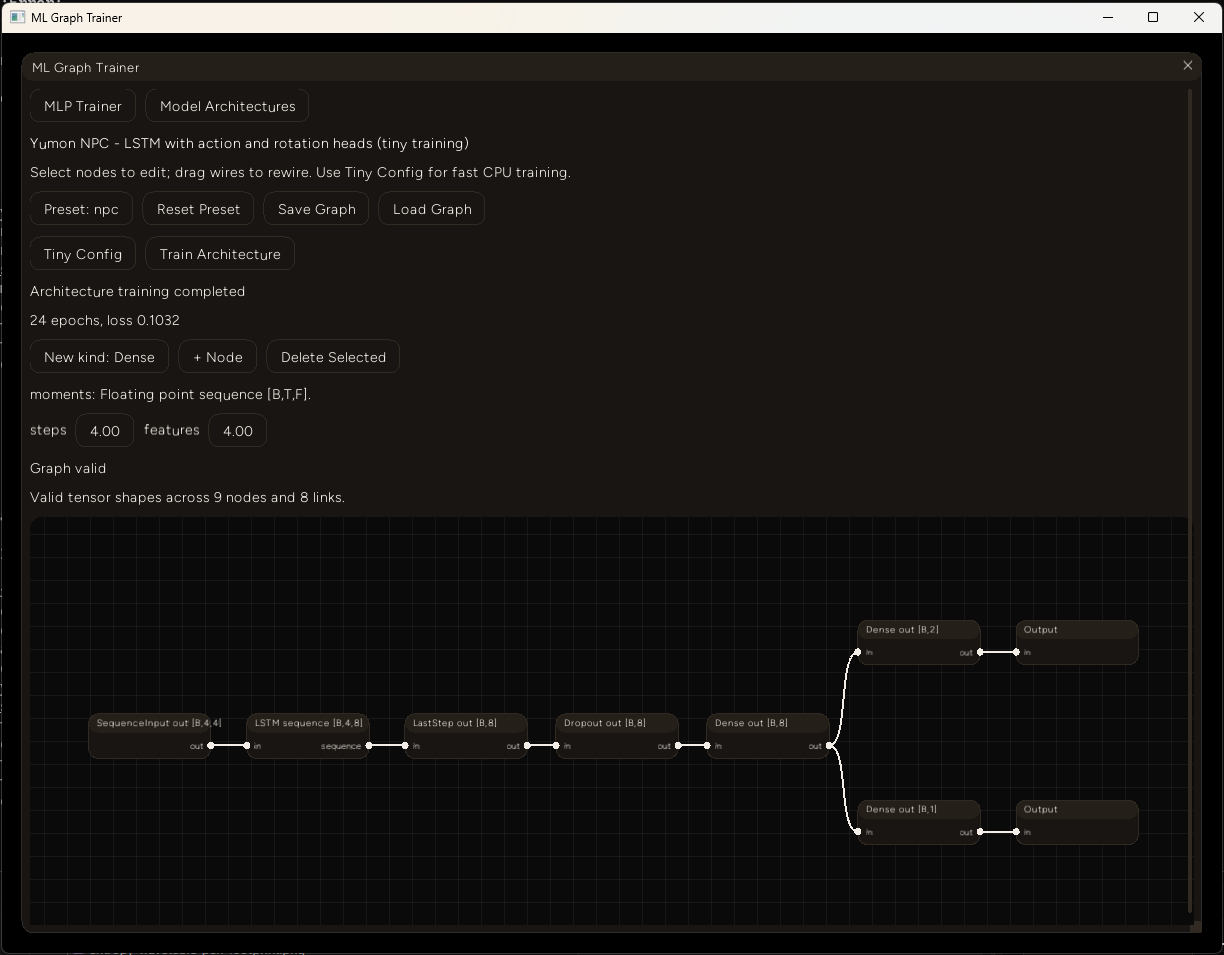Click LSTM node's sequence output port
The height and width of the screenshot is (955, 1224).
[369, 746]
